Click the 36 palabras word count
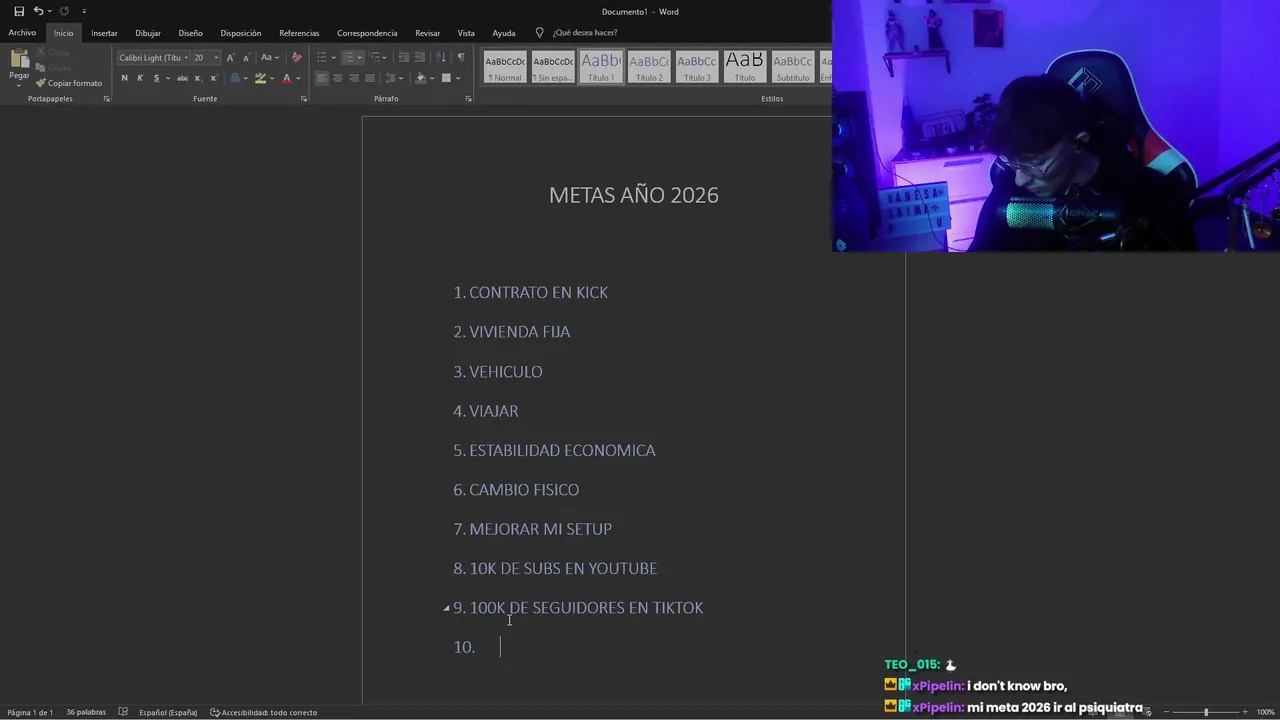 (86, 712)
